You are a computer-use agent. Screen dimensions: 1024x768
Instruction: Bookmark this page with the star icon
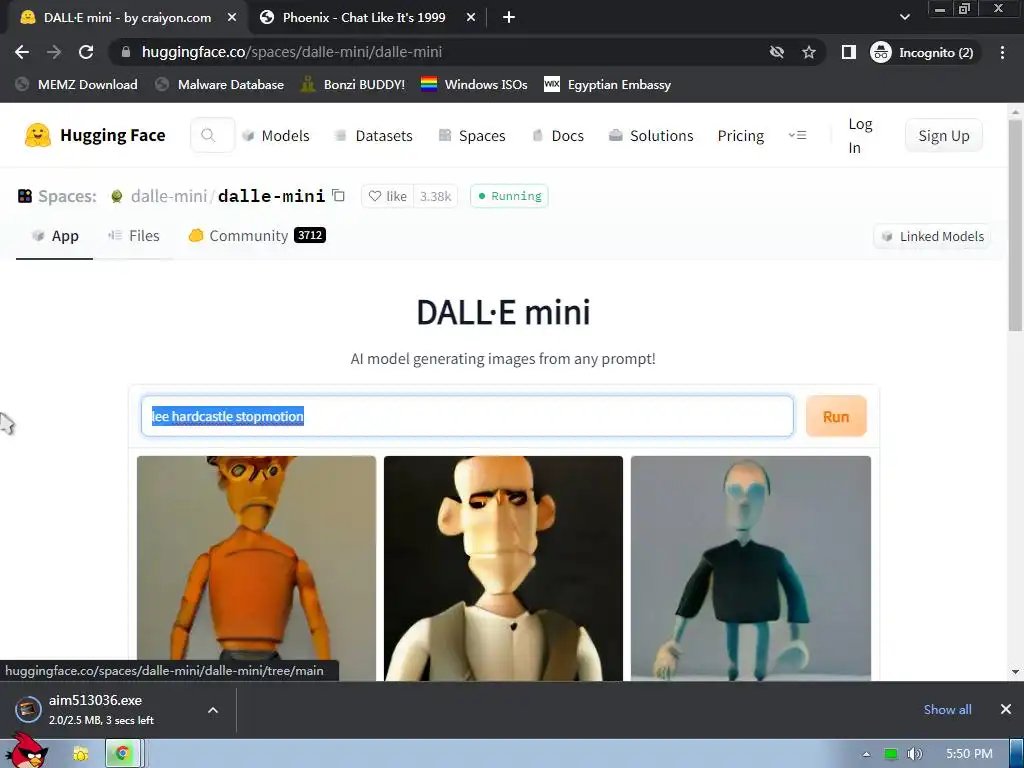click(809, 52)
